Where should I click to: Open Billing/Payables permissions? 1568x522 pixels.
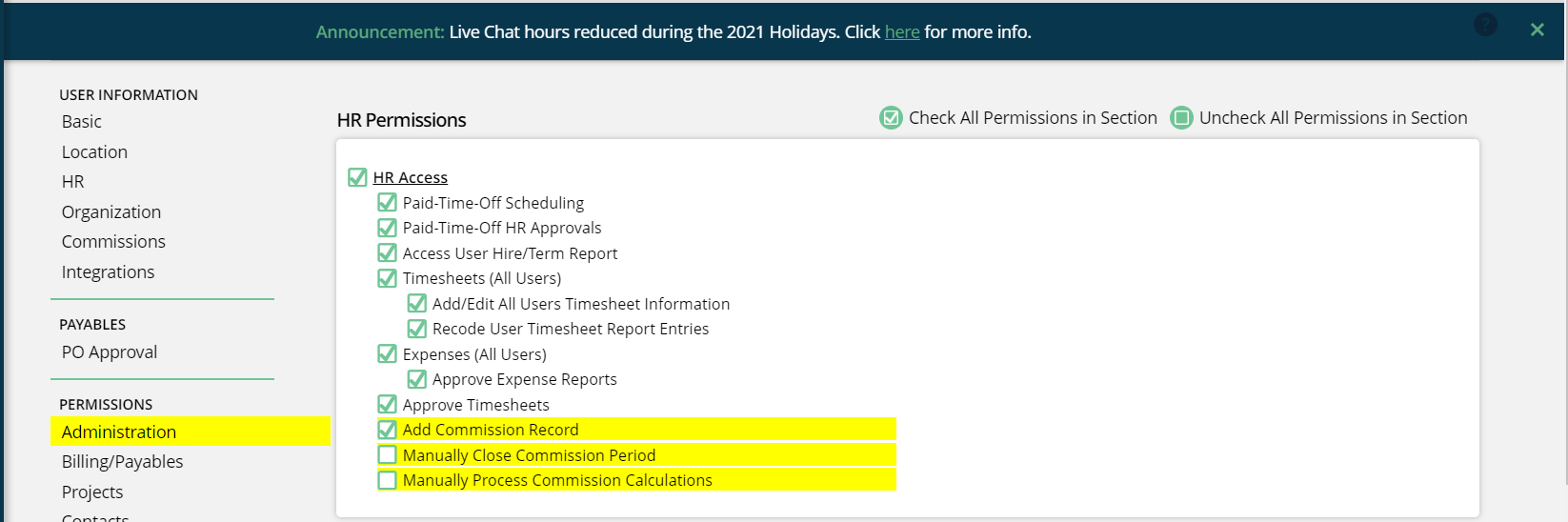122,462
